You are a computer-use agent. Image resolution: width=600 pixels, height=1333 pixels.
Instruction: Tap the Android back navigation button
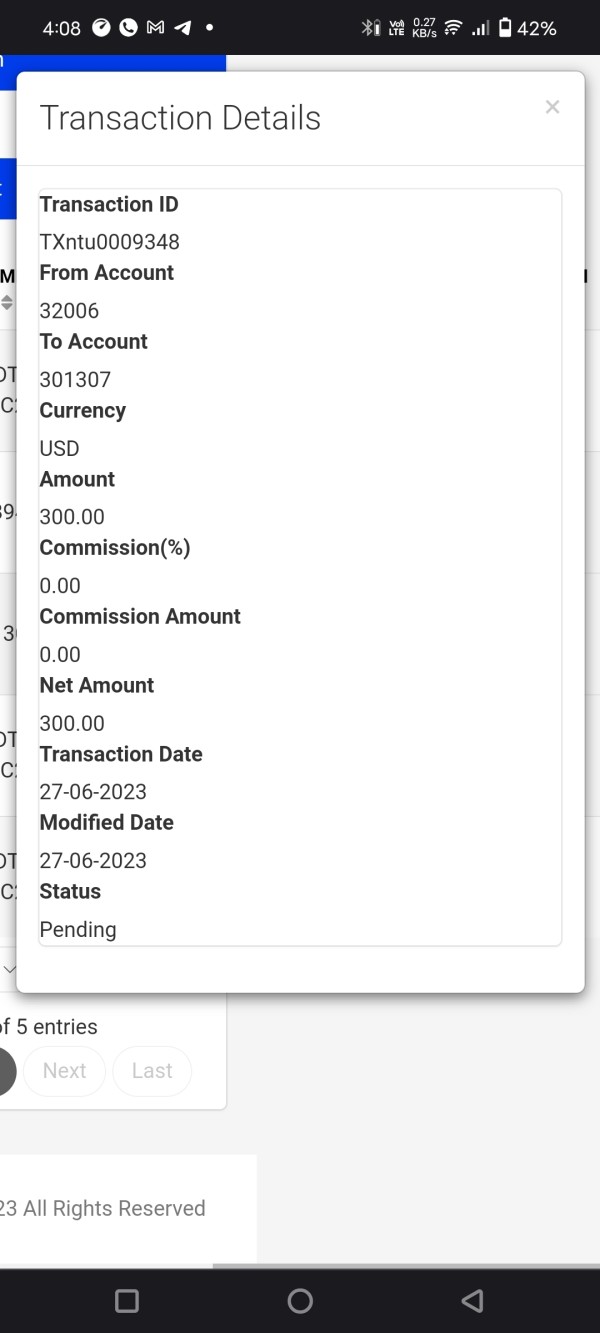[x=472, y=1300]
